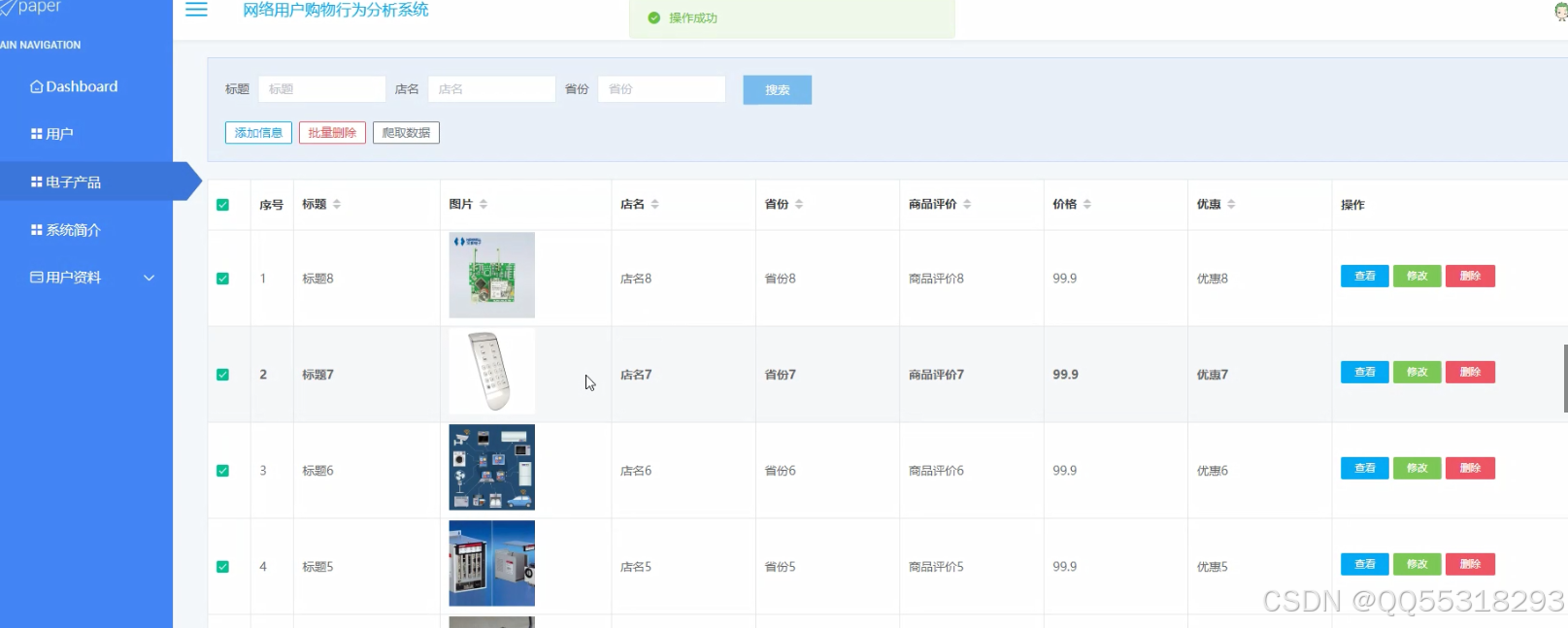The image size is (1568, 628).
Task: Uncheck the 标题7 row checkbox
Action: tap(222, 375)
